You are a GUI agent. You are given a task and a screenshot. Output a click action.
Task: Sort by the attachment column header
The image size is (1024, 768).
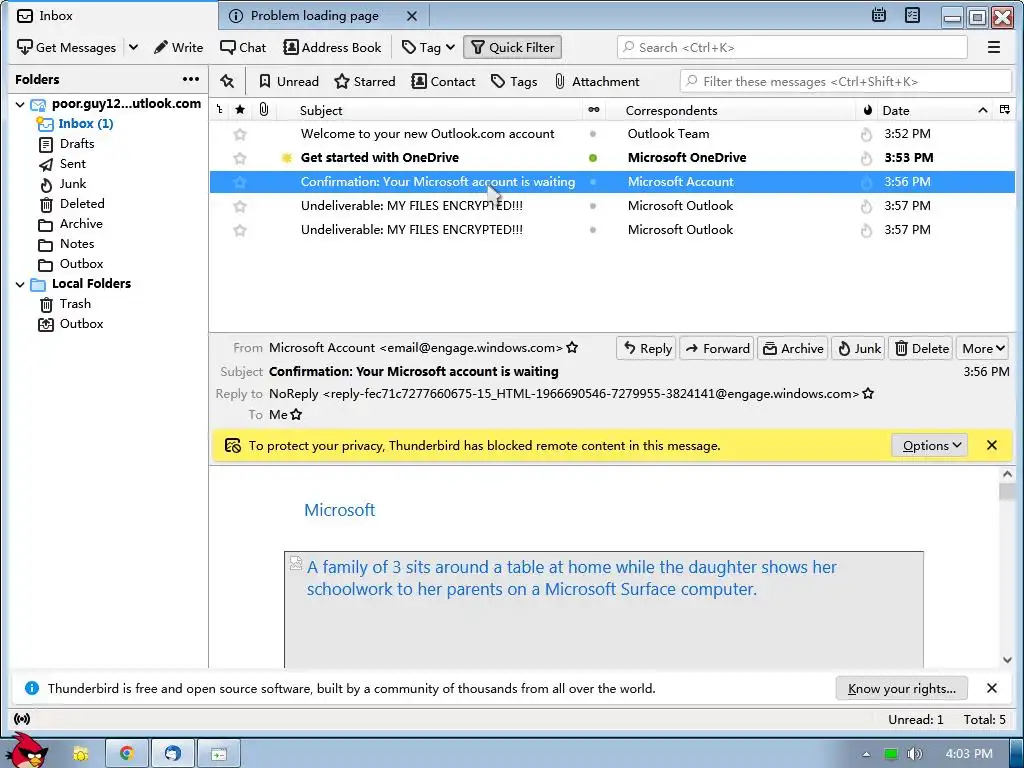[263, 110]
